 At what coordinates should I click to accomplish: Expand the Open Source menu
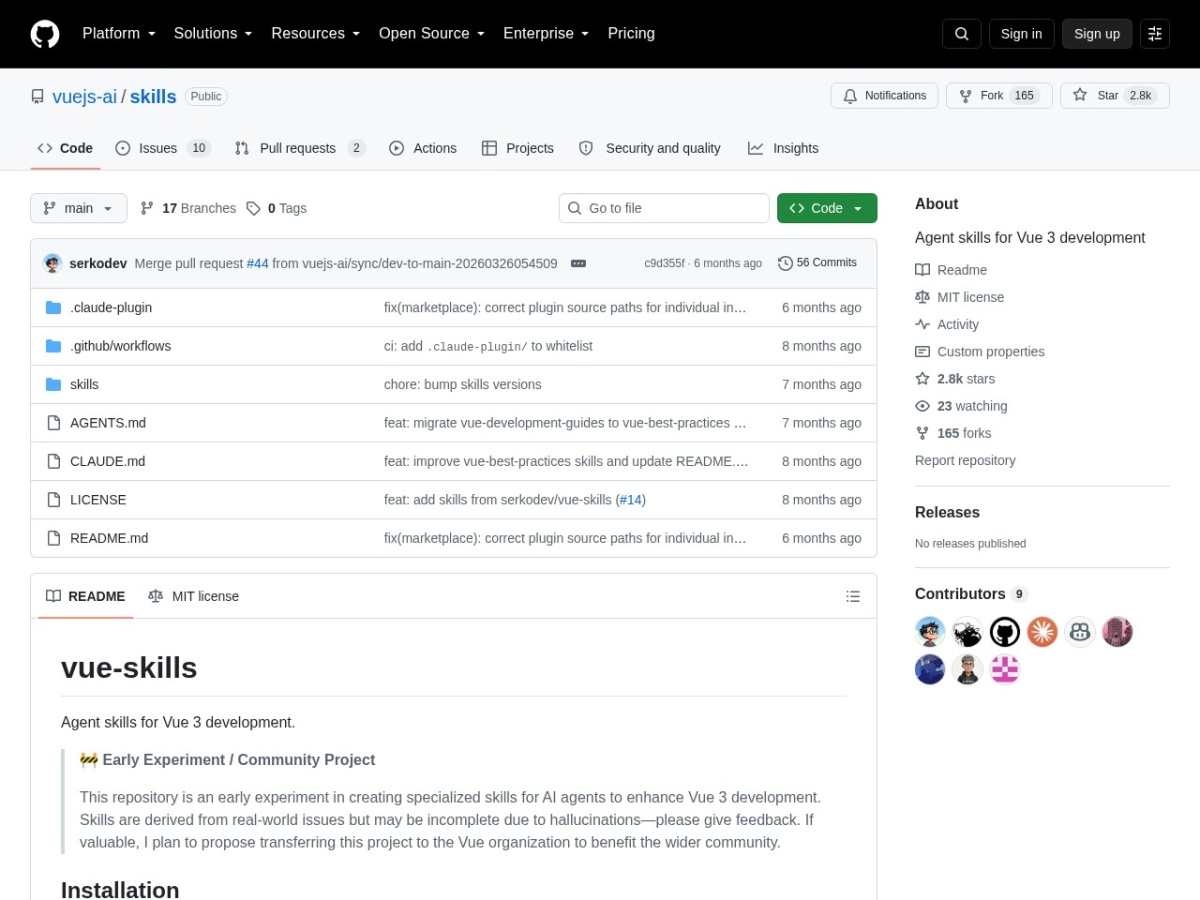[431, 33]
